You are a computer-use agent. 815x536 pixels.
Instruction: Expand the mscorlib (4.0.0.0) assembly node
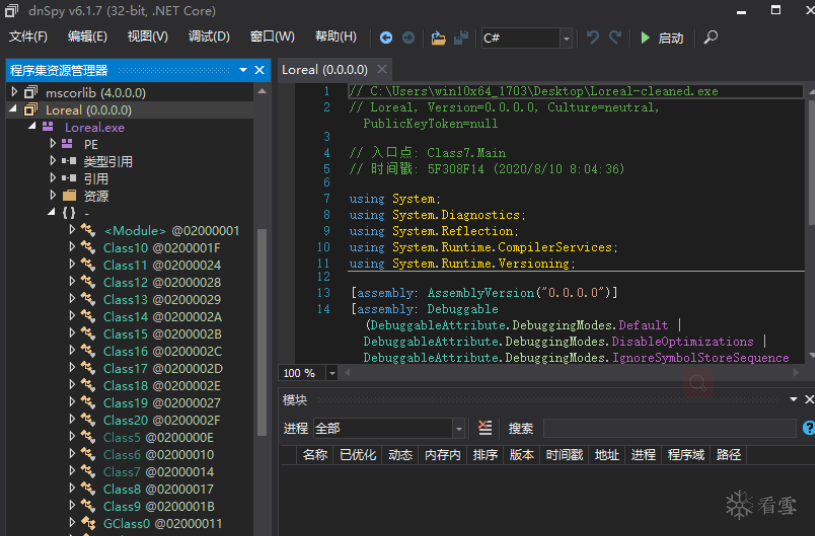pos(14,93)
